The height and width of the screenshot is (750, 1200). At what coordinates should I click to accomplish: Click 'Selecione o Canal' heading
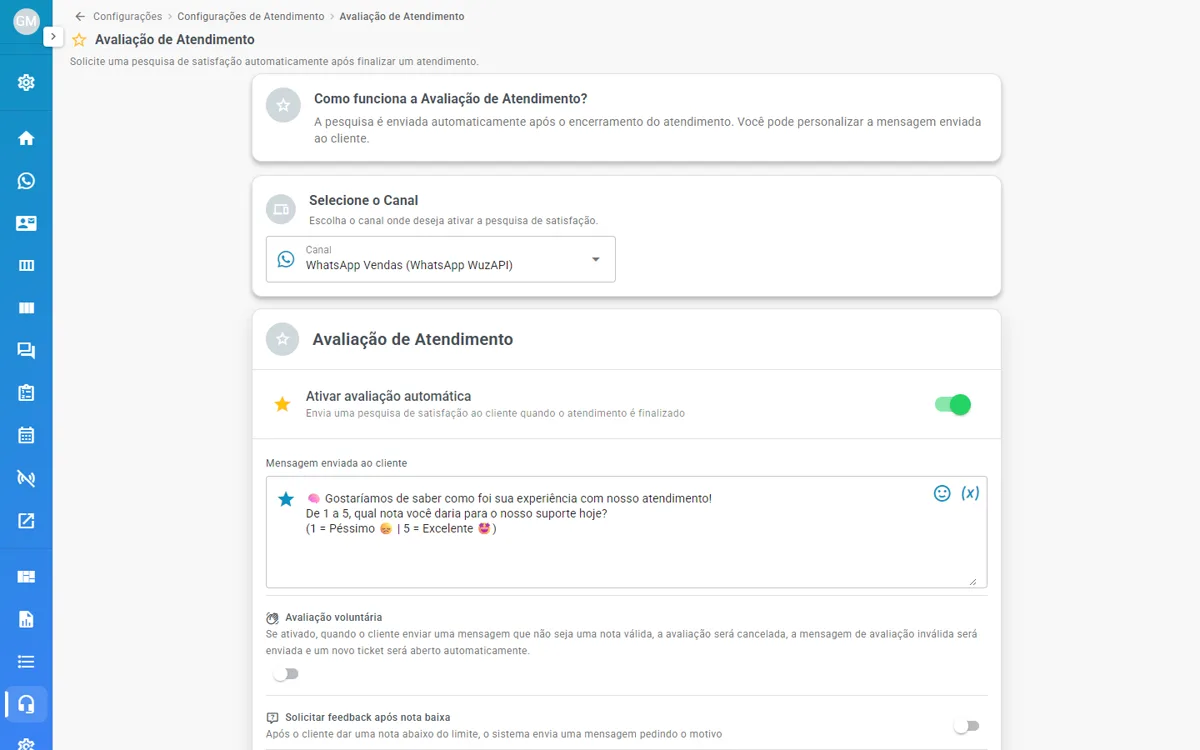(363, 200)
